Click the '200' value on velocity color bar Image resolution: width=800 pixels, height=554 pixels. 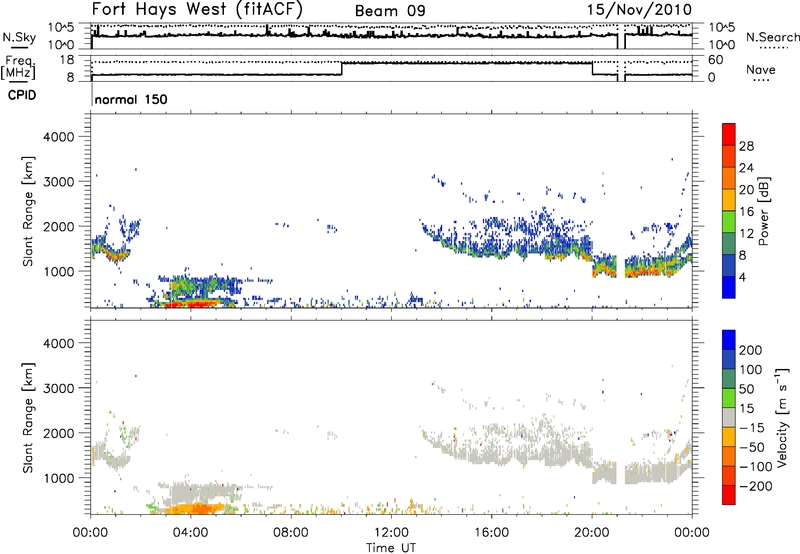751,350
